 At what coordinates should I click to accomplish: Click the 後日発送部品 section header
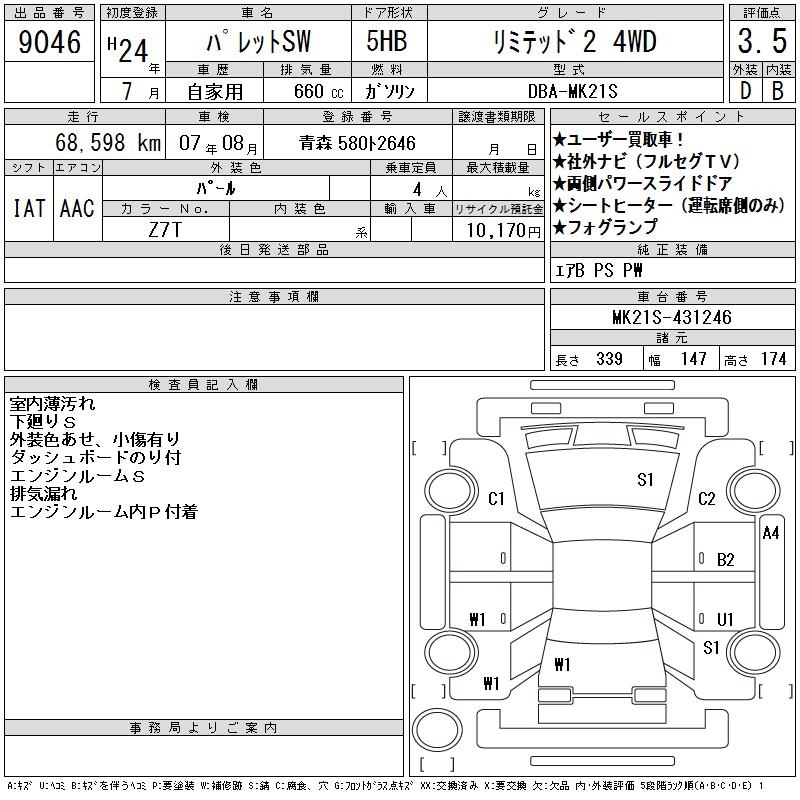(274, 249)
